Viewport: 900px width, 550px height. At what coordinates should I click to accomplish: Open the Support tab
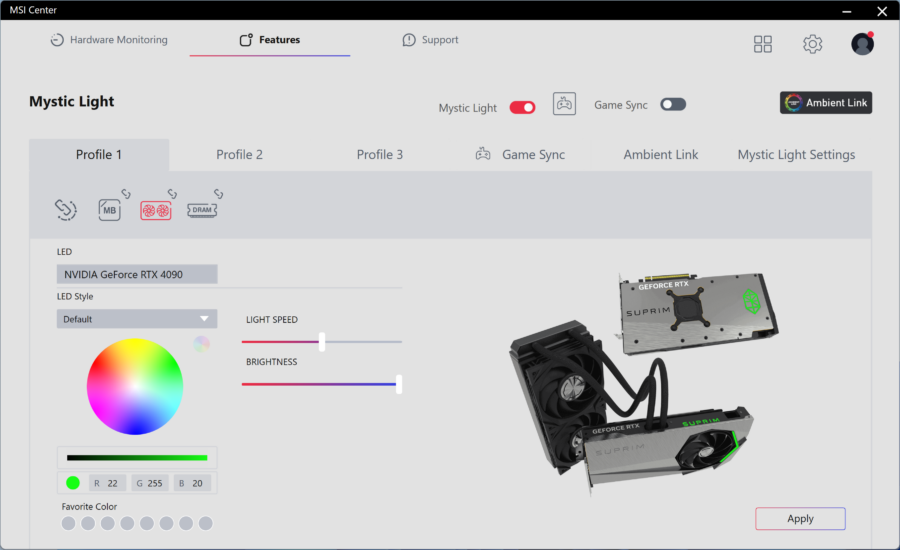coord(430,40)
